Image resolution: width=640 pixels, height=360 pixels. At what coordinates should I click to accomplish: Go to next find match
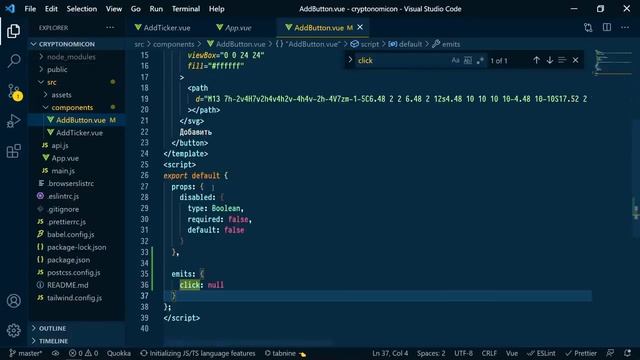click(x=550, y=60)
